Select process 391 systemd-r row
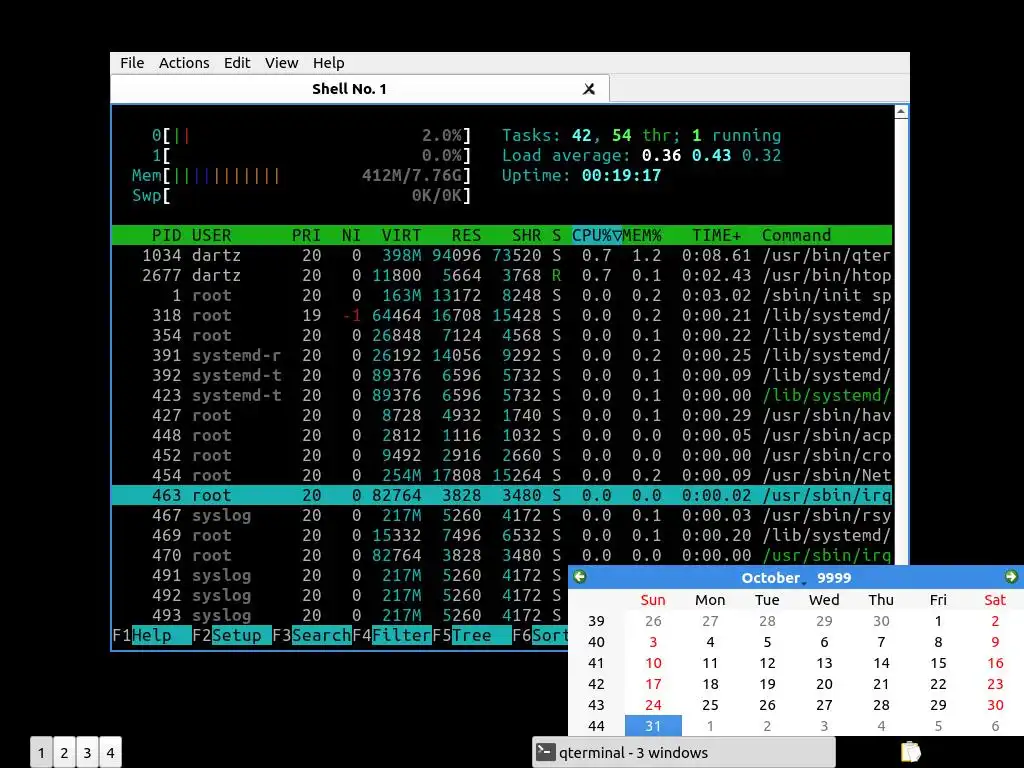Image resolution: width=1024 pixels, height=768 pixels. click(x=502, y=355)
